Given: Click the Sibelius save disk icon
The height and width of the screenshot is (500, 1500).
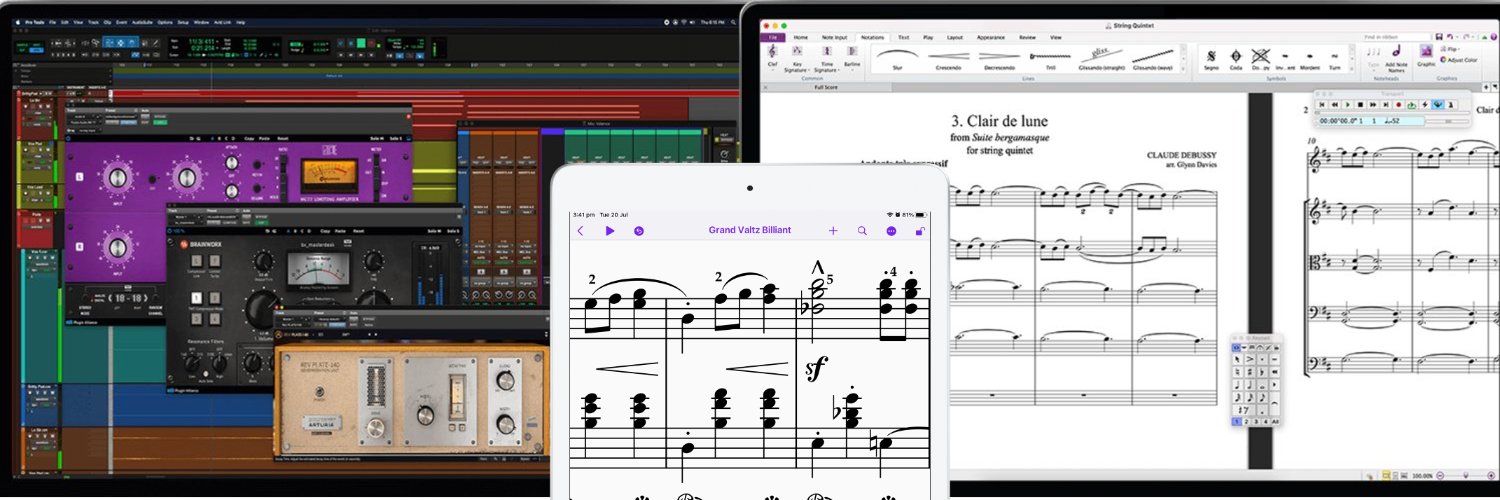Looking at the screenshot, I should (1439, 37).
